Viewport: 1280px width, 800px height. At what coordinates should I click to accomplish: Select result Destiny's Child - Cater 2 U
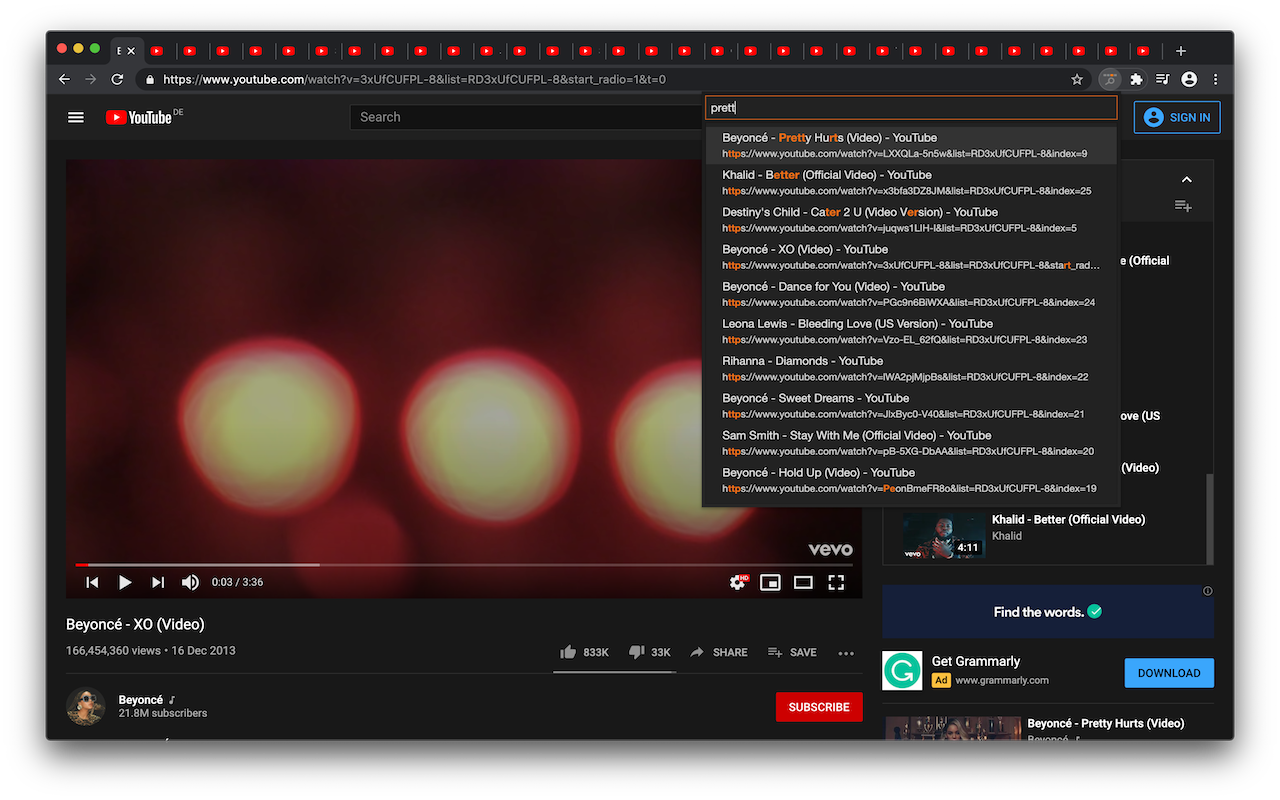tap(911, 219)
